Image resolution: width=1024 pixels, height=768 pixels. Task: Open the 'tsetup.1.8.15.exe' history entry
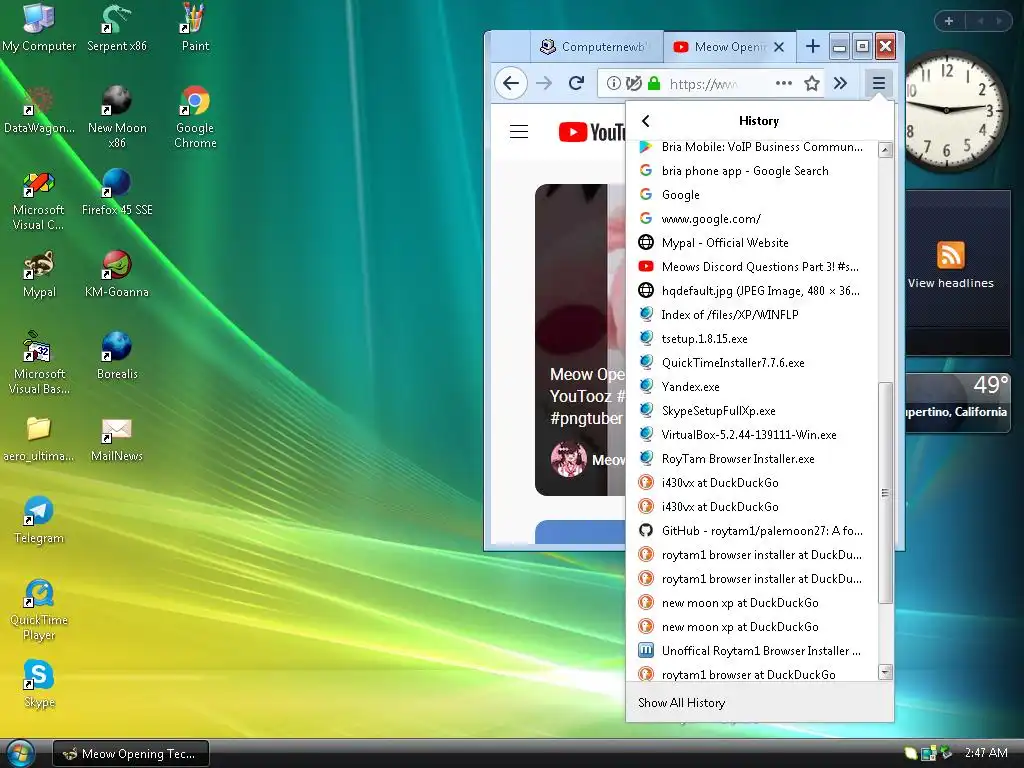(753, 338)
